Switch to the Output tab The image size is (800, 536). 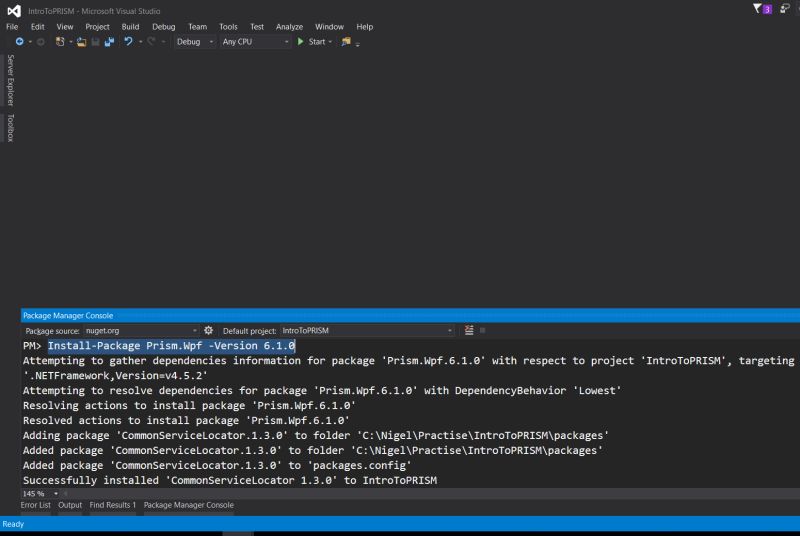tap(70, 505)
